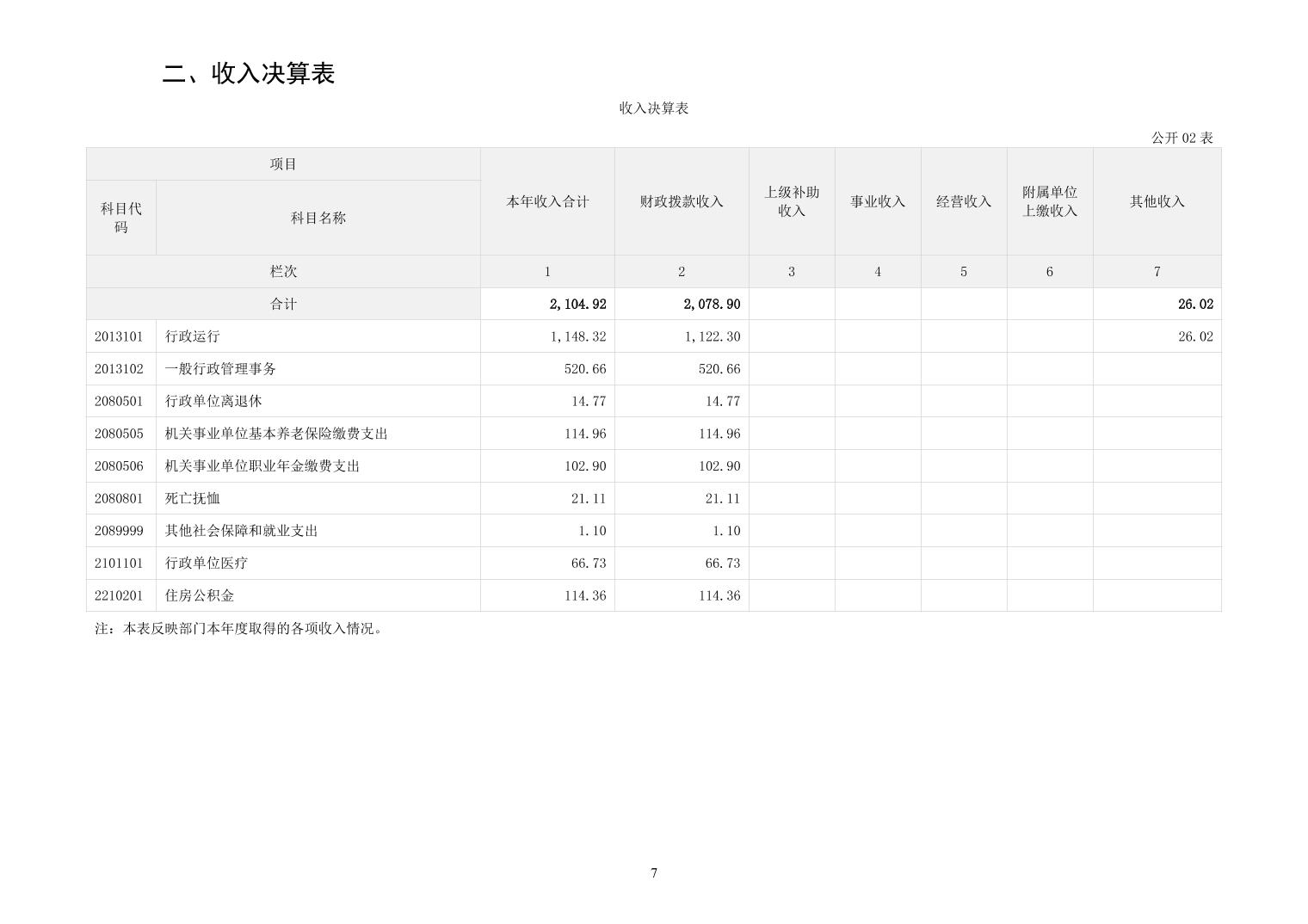Select the total value 2,104.92
Screen dimensions: 1308x924
[577, 305]
